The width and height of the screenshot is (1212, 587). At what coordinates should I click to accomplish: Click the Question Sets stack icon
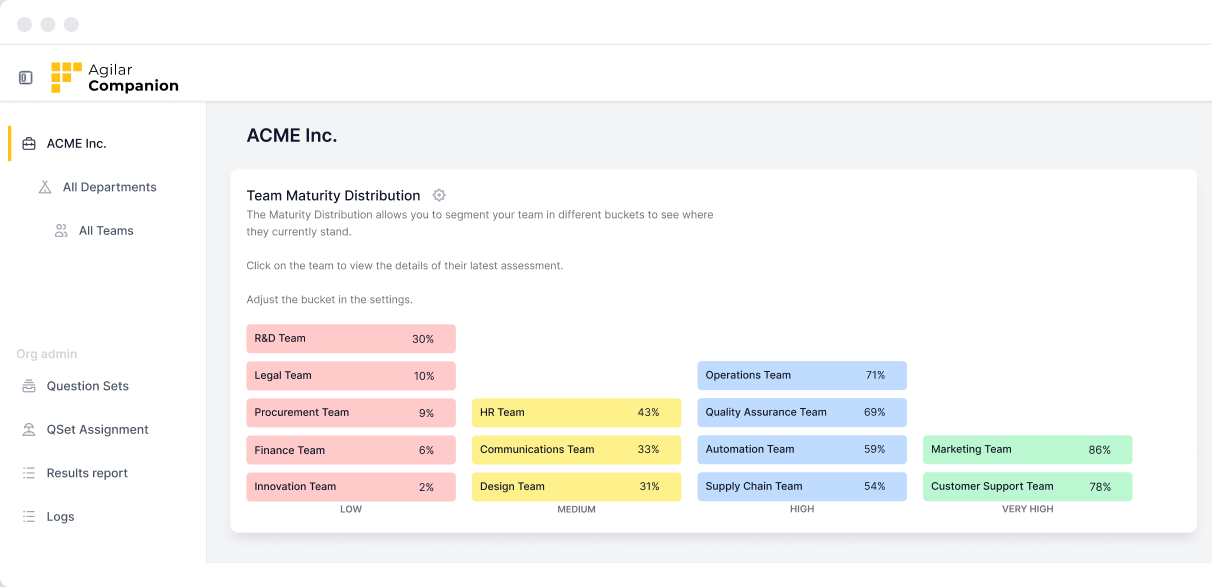tap(29, 386)
